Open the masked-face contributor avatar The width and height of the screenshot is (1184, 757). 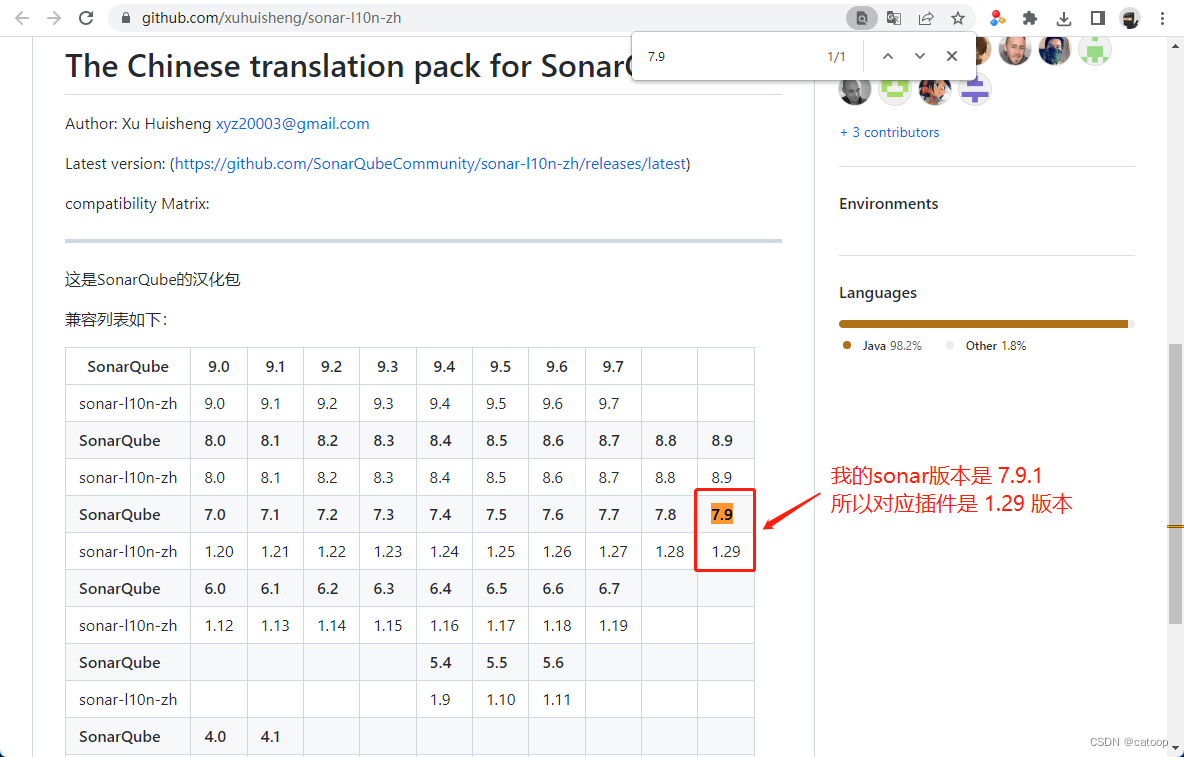pos(1054,51)
